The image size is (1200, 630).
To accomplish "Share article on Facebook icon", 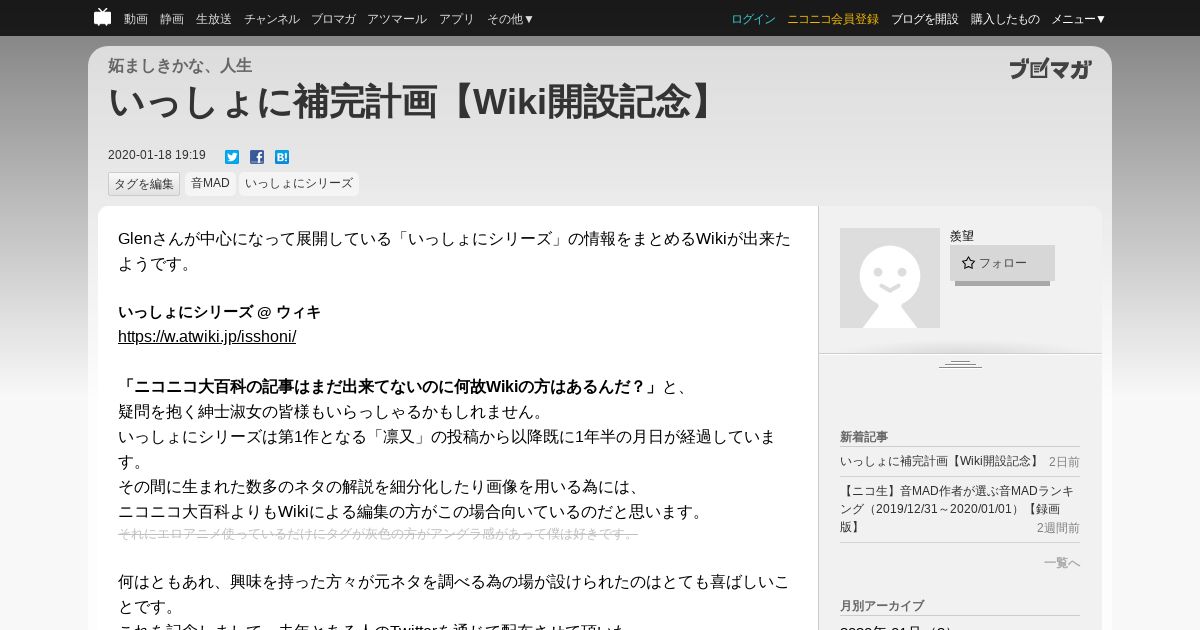I will tap(257, 157).
